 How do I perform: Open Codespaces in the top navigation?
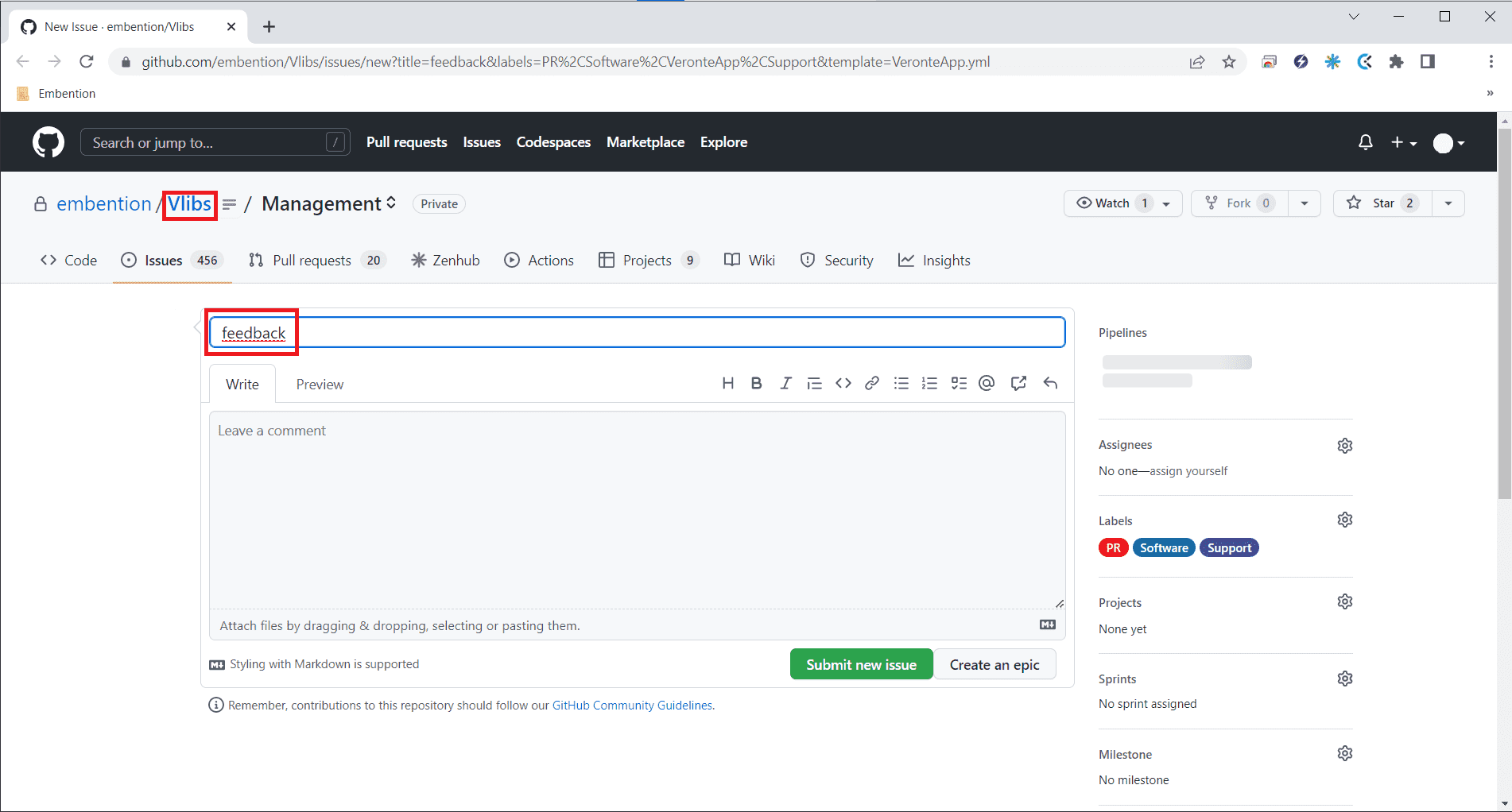pos(553,142)
